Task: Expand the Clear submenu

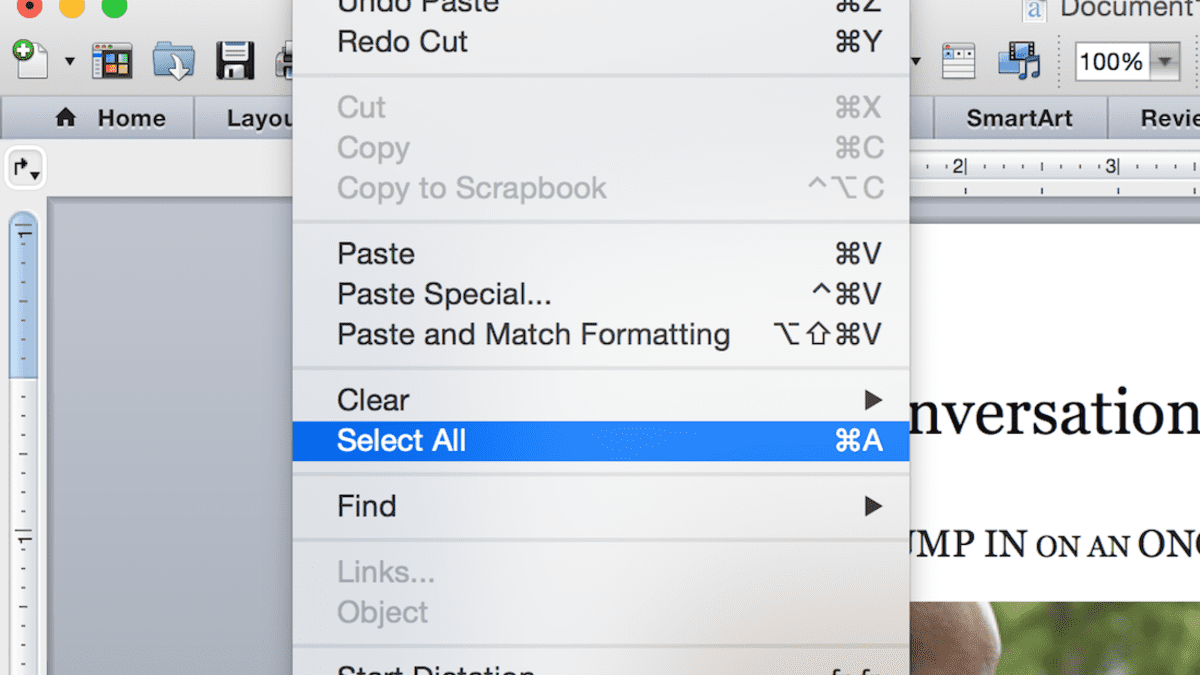Action: (x=600, y=400)
